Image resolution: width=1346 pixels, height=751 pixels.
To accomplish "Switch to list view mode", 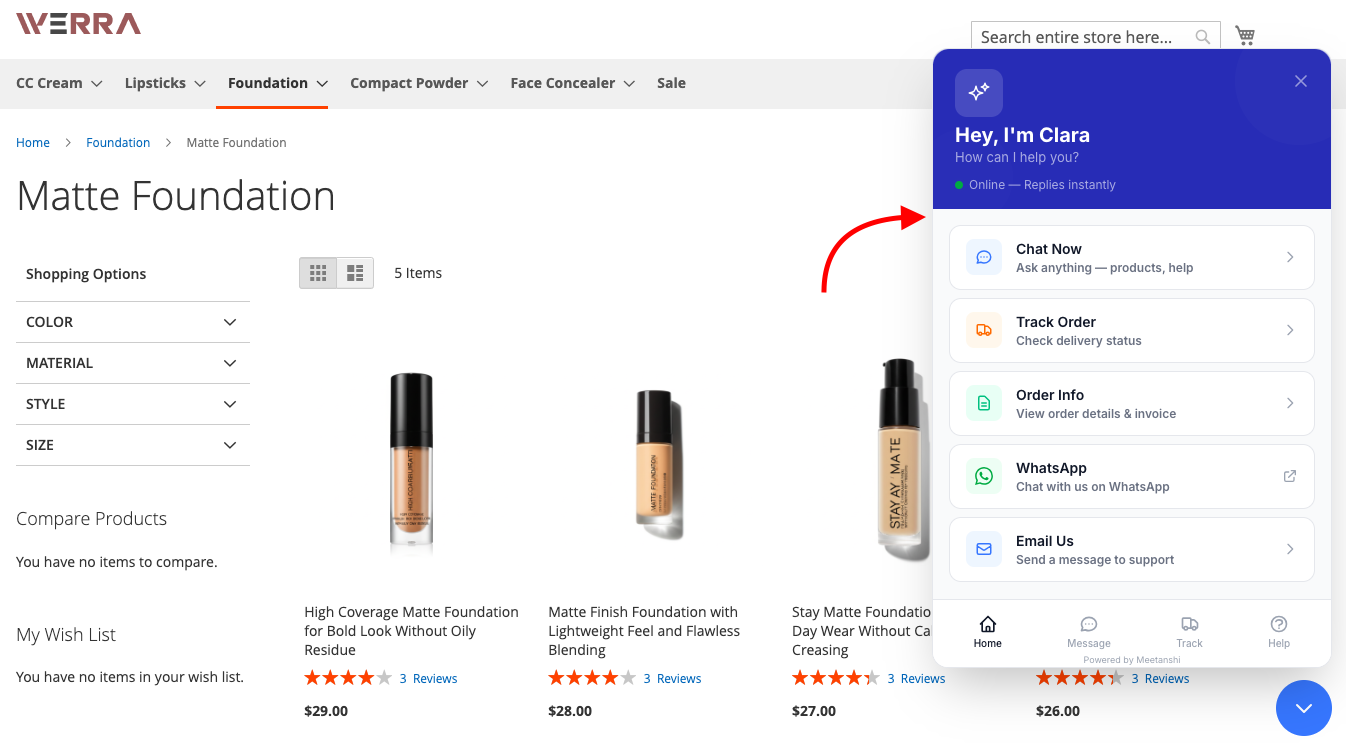I will click(x=355, y=273).
